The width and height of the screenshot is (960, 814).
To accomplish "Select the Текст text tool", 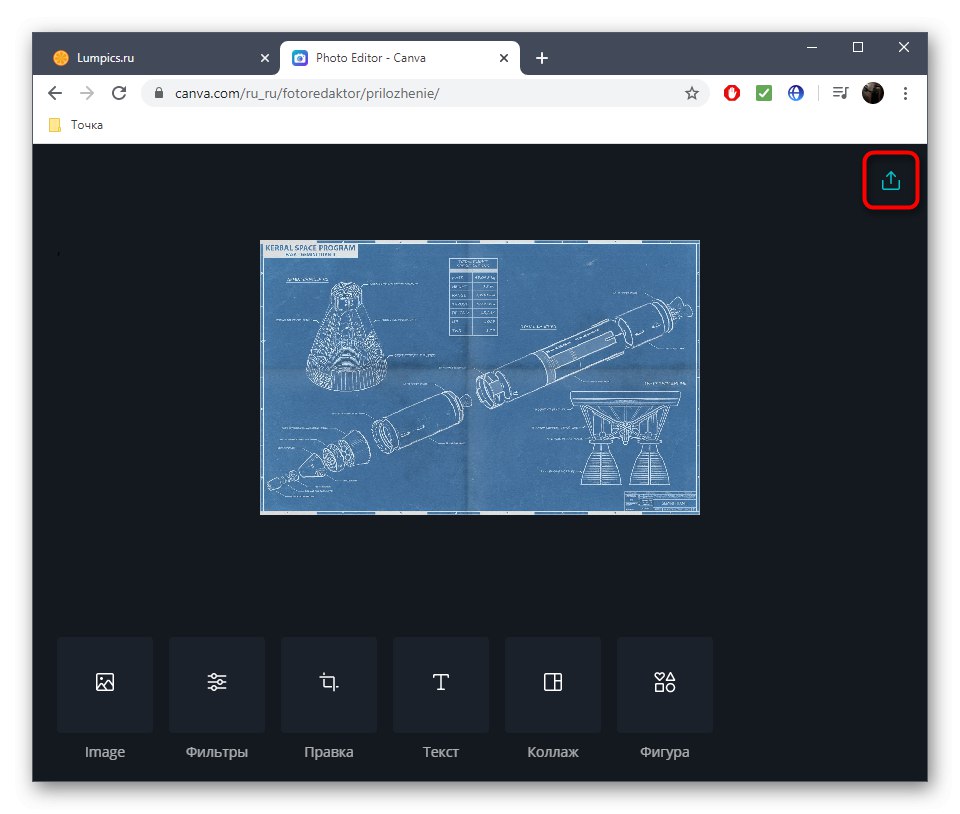I will pos(441,685).
